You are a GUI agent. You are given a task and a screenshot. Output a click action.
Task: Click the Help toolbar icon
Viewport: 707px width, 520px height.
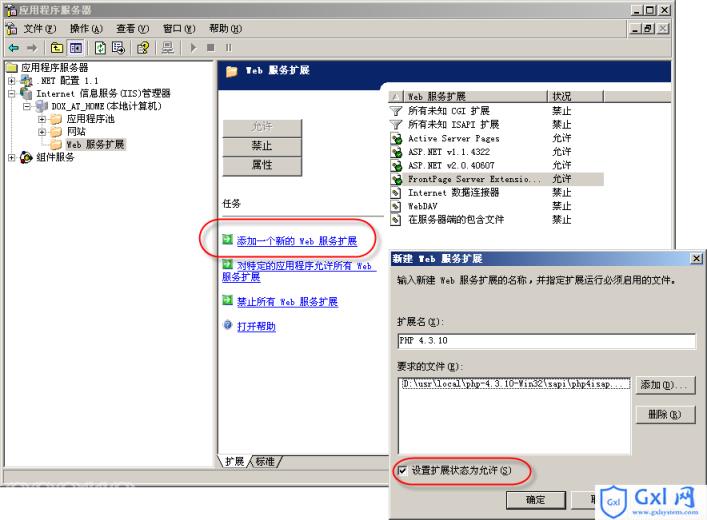coord(143,47)
